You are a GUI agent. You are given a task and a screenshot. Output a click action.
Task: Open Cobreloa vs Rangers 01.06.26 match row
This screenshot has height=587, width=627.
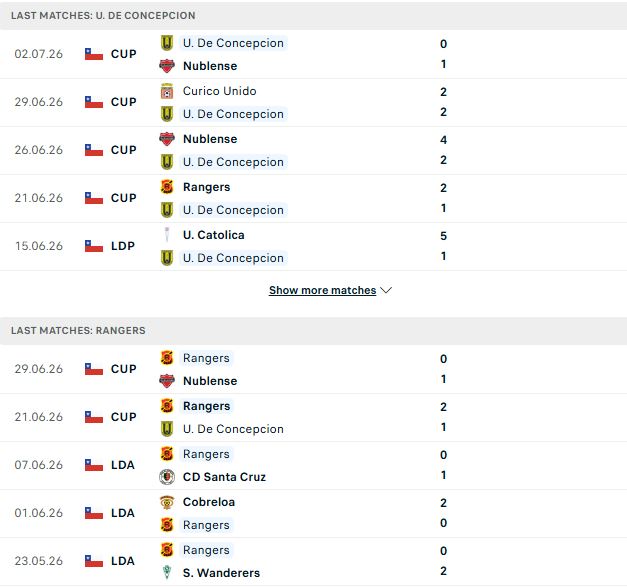314,513
